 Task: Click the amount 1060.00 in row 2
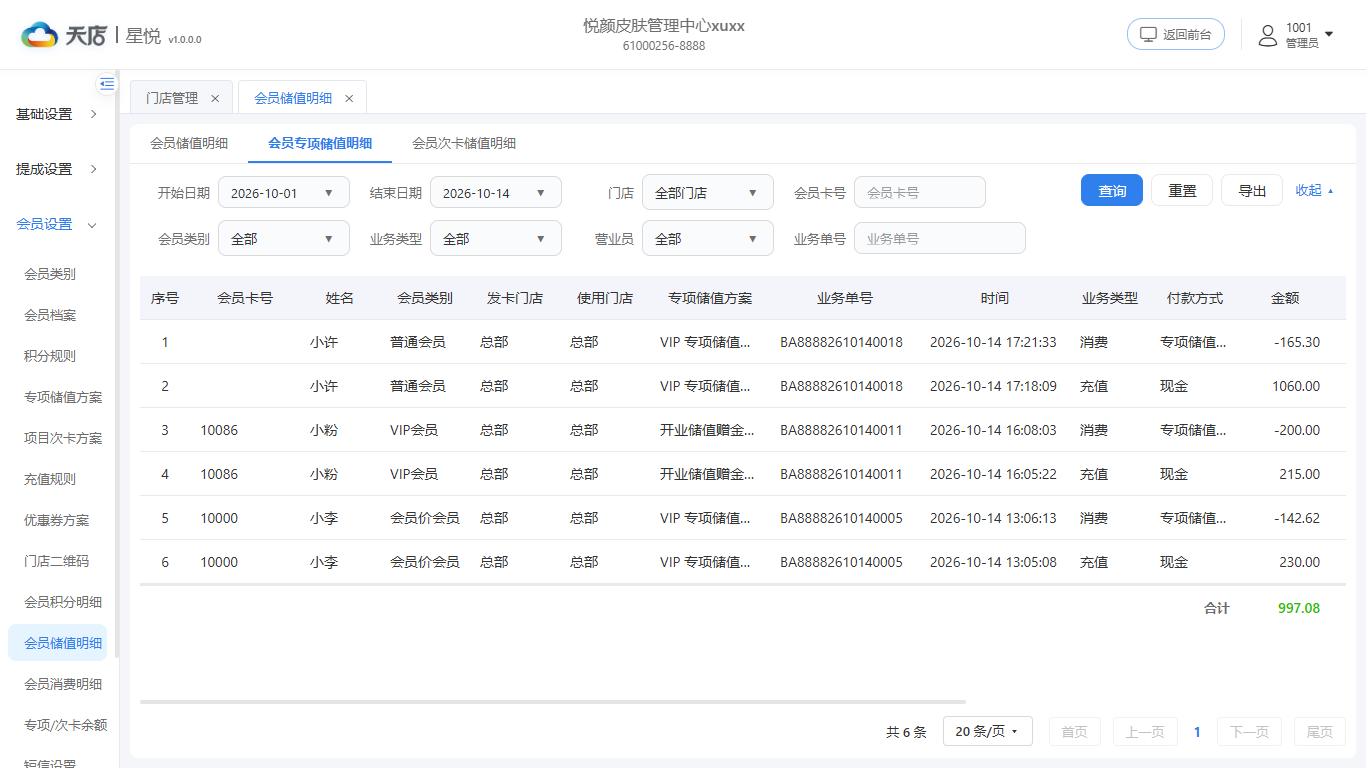[x=1296, y=386]
